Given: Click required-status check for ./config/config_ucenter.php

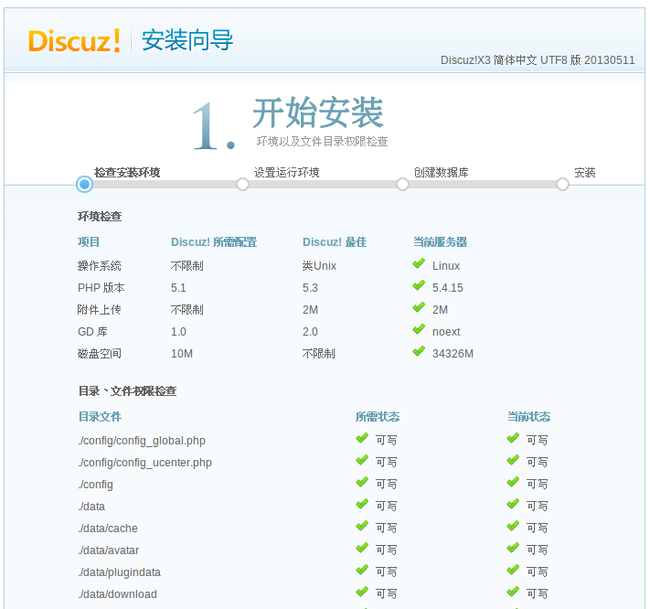Looking at the screenshot, I should click(362, 460).
